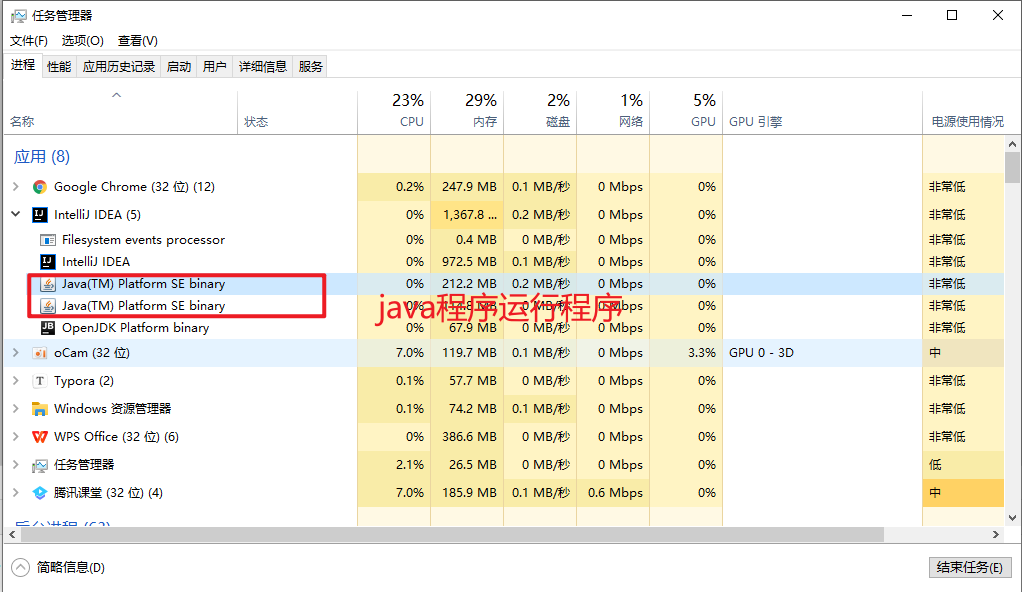Select the Google Chrome process icon
Viewport: 1022px width, 592px height.
pyautogui.click(x=40, y=186)
